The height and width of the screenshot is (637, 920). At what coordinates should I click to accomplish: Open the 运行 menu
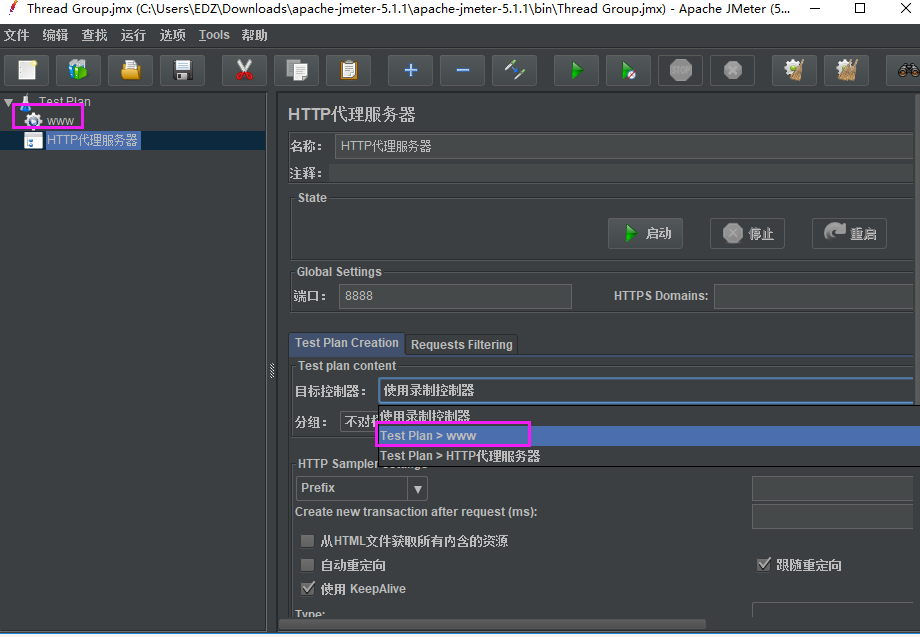click(x=133, y=35)
